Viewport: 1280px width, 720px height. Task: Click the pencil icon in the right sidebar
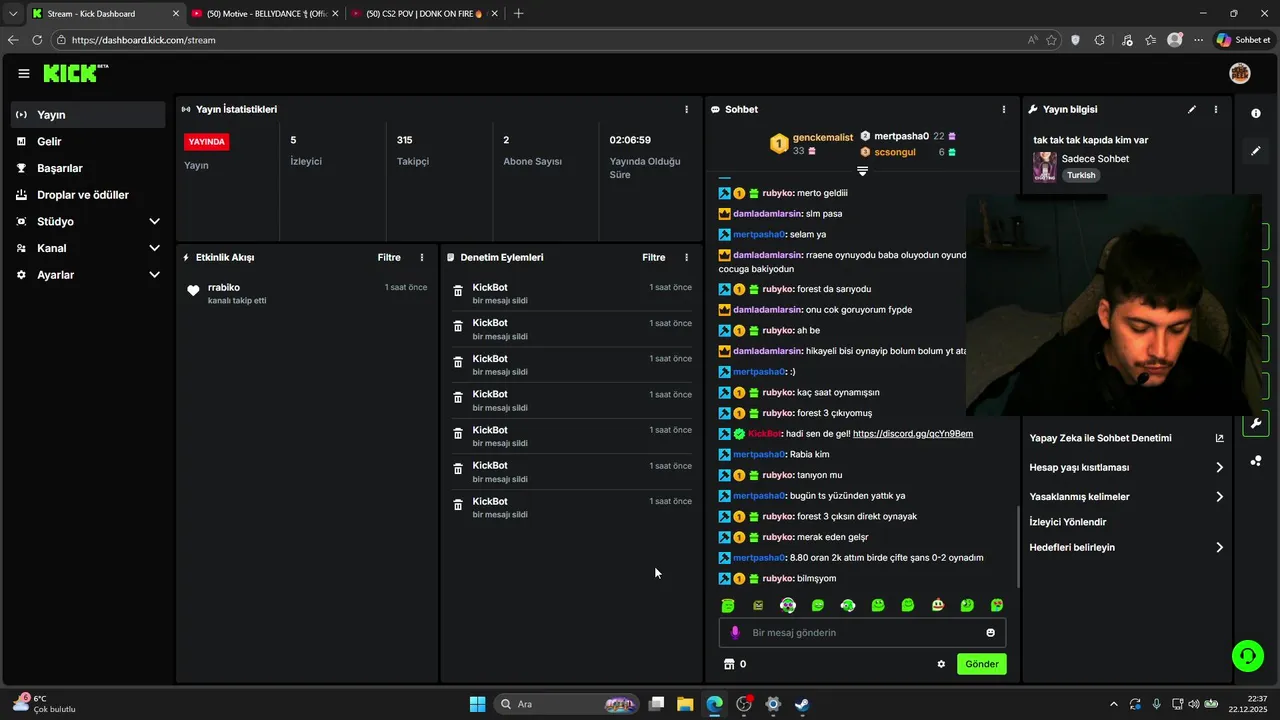[x=1256, y=151]
